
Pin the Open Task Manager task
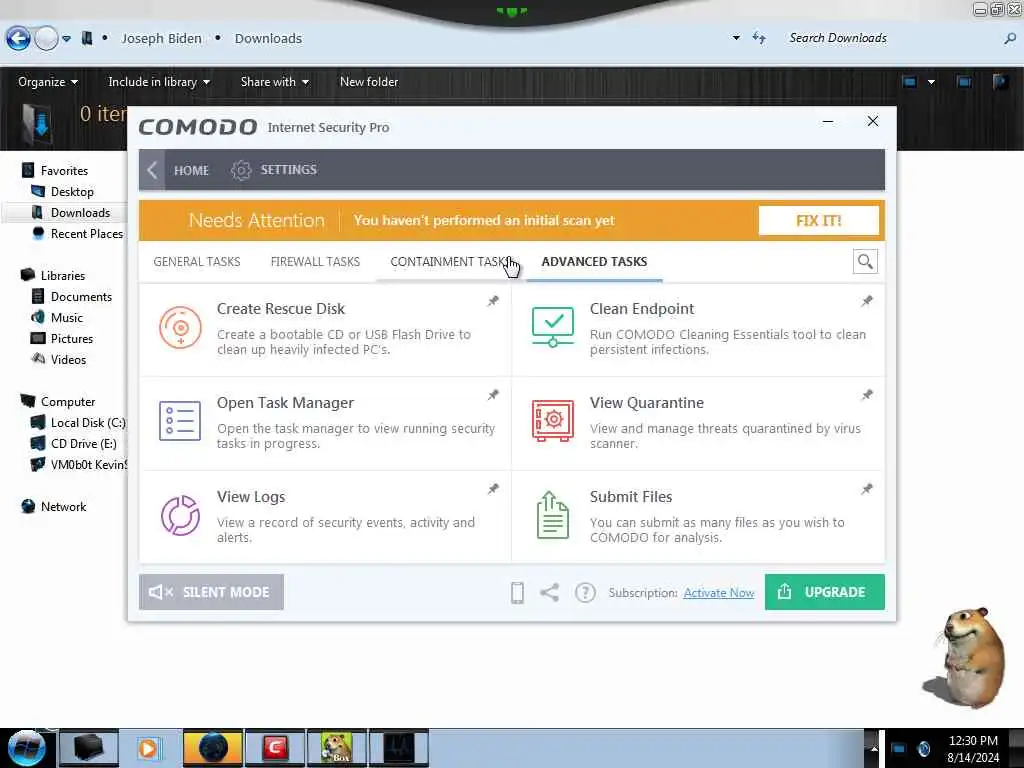click(493, 395)
